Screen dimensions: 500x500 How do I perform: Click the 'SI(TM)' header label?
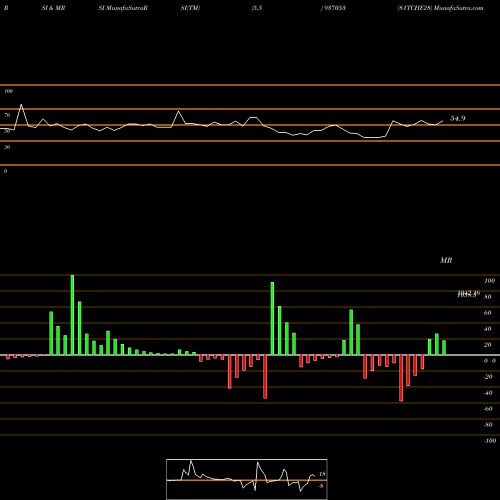click(x=190, y=8)
